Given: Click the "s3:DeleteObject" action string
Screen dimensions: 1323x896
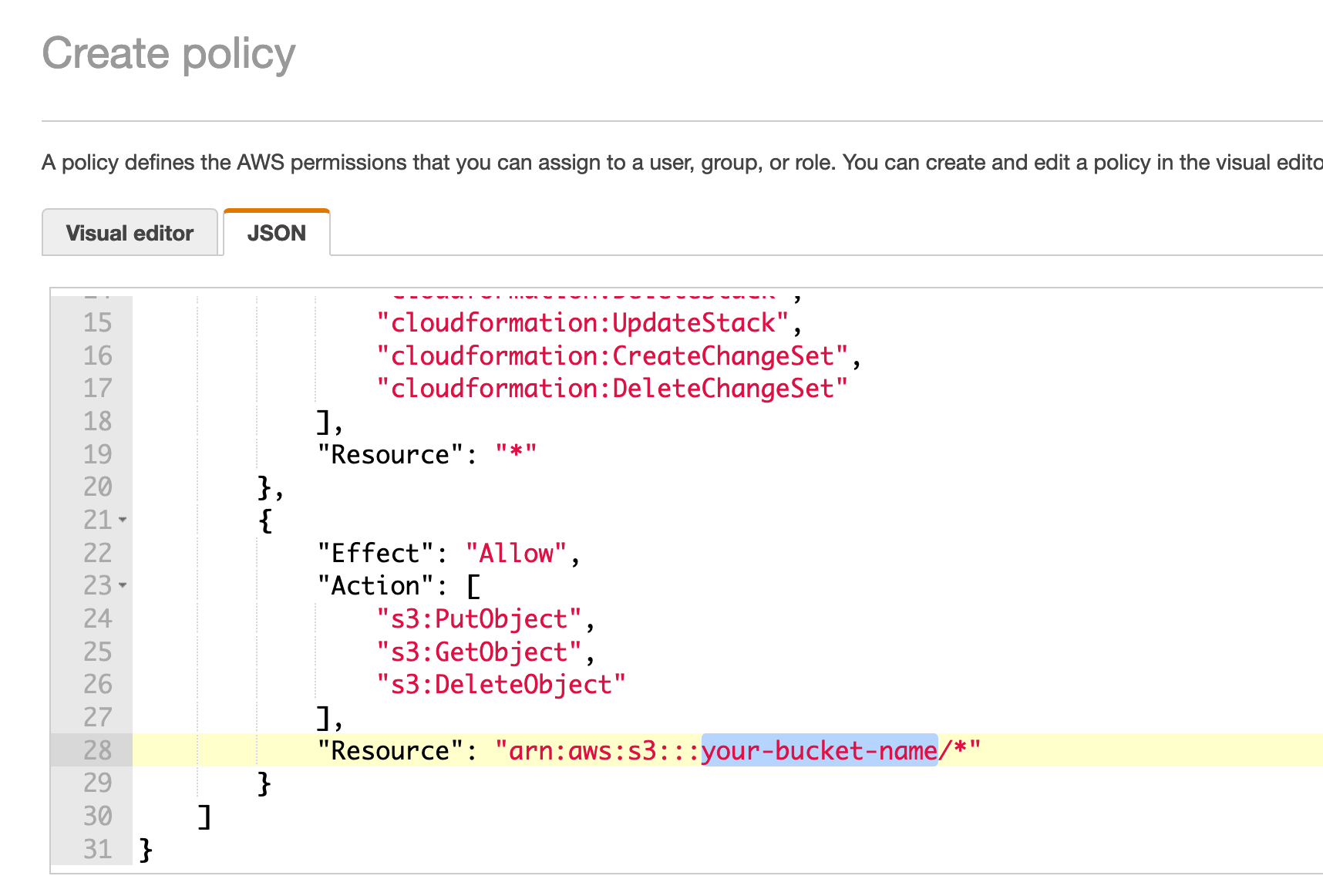Looking at the screenshot, I should point(500,684).
